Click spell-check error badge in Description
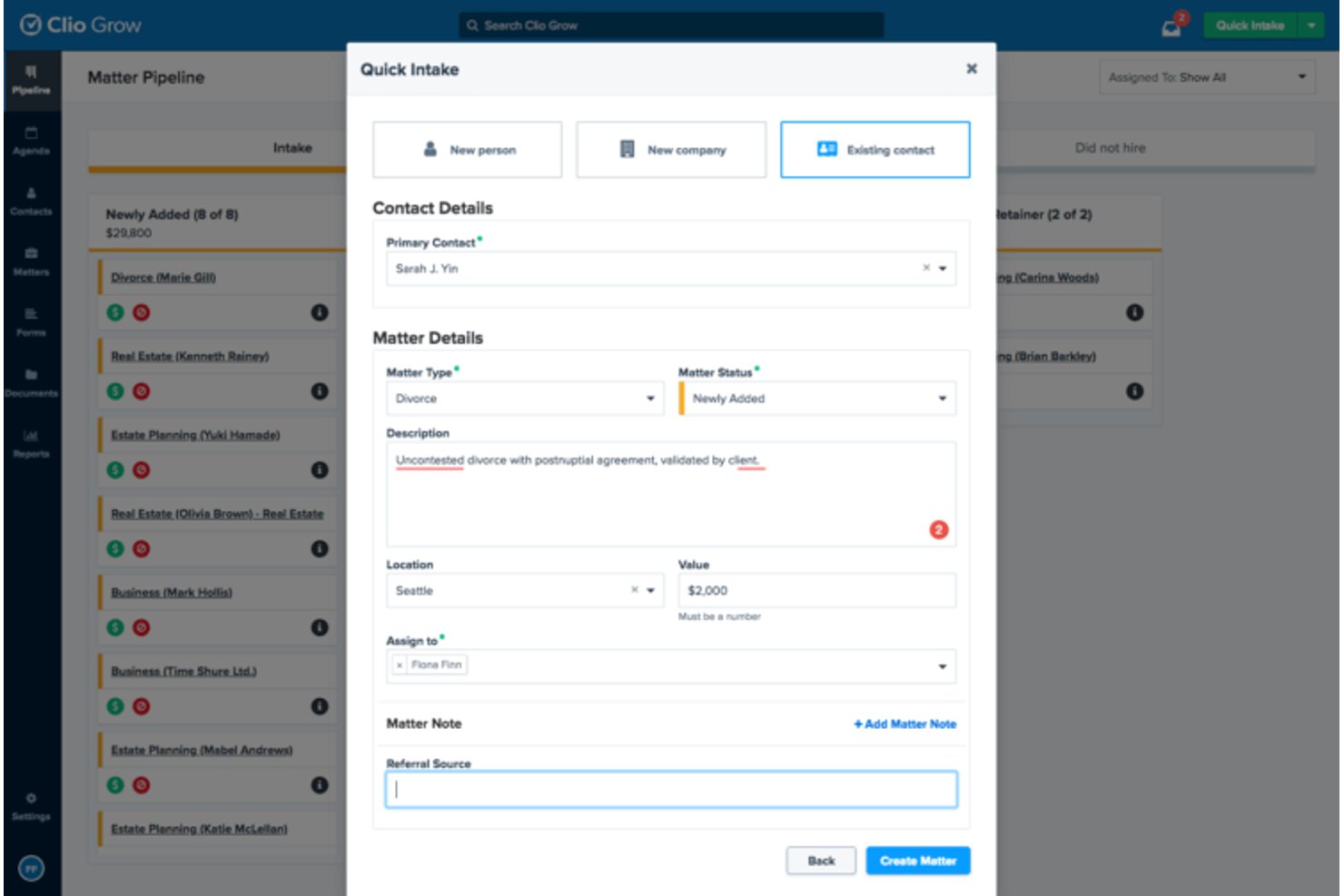The width and height of the screenshot is (1344, 896). (x=939, y=529)
